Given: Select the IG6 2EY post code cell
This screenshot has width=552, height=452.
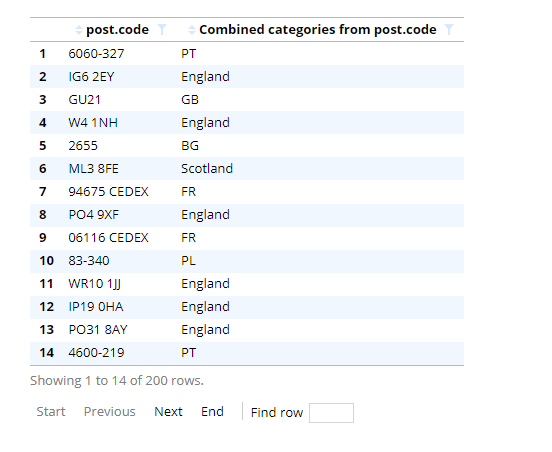Looking at the screenshot, I should (x=92, y=77).
